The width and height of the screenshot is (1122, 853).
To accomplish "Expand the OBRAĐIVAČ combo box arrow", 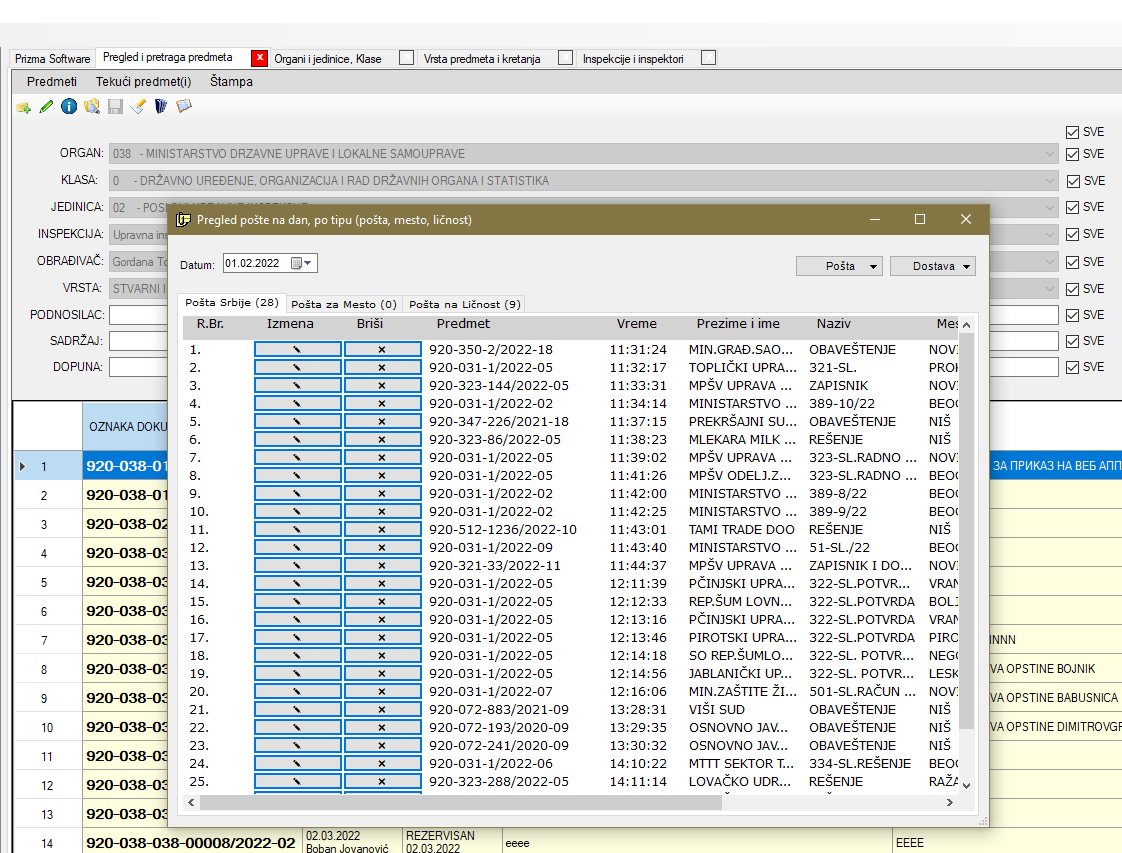I will click(x=1049, y=262).
